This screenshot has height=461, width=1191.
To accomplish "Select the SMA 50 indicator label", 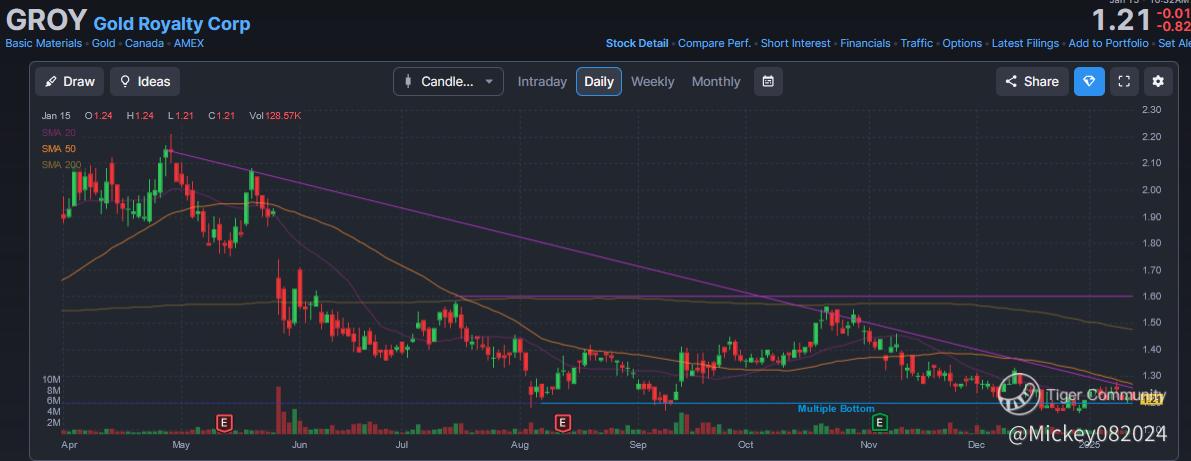I will (58, 149).
